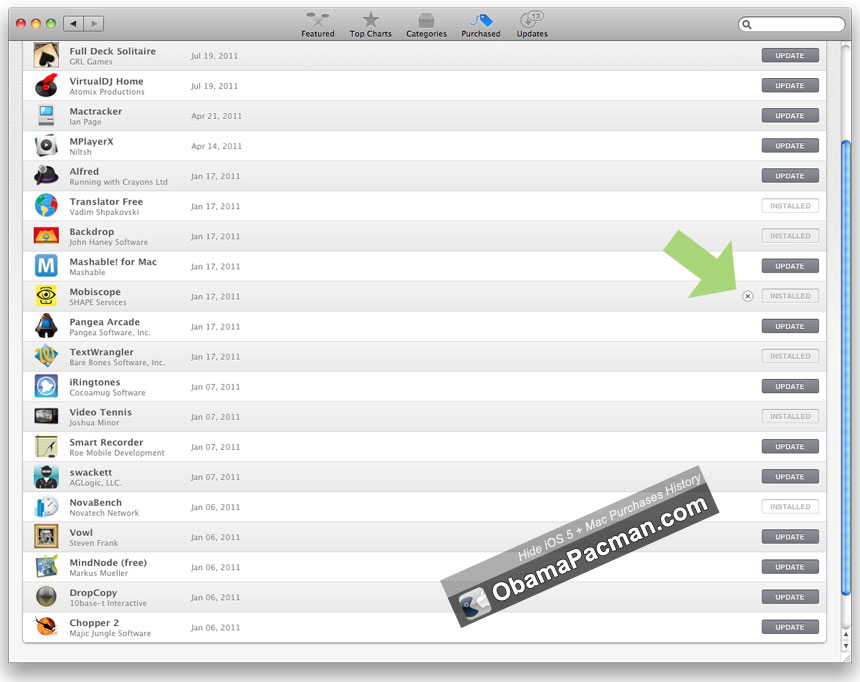Viewport: 860px width, 682px height.
Task: Click Installed button for Video Tennis
Action: pos(790,416)
